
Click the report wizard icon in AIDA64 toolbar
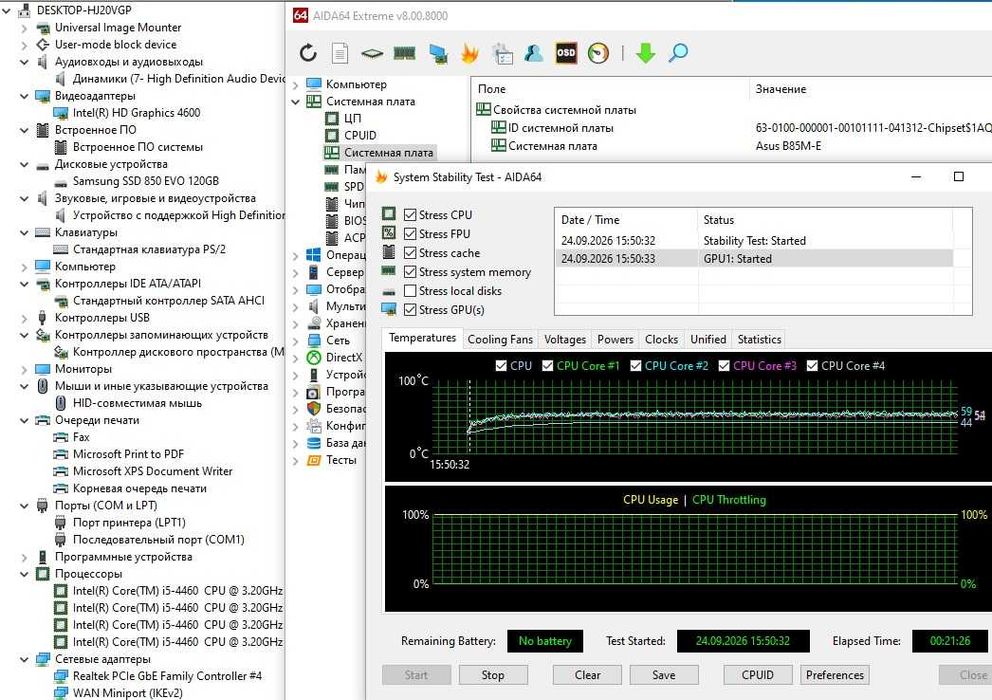coord(503,54)
